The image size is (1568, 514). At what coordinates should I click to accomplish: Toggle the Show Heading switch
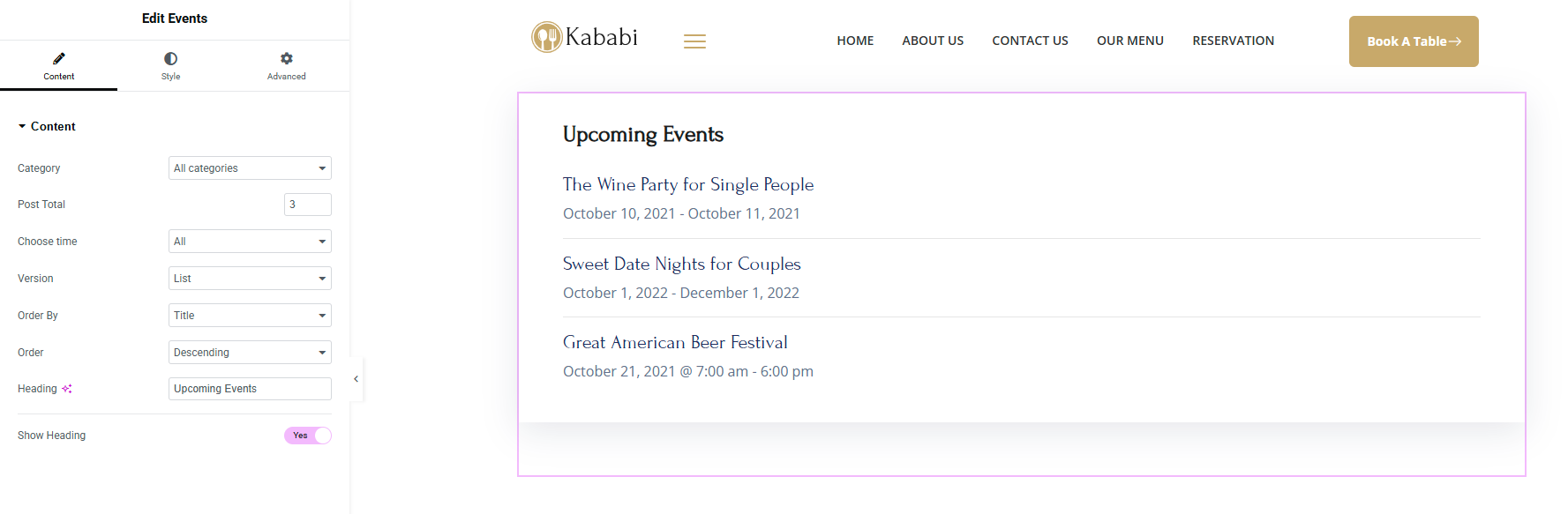coord(308,436)
